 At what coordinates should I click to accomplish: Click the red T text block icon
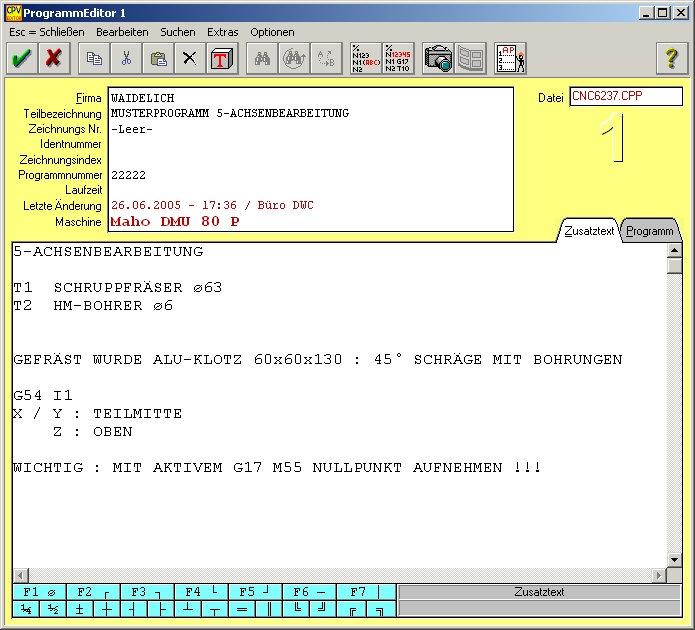220,59
